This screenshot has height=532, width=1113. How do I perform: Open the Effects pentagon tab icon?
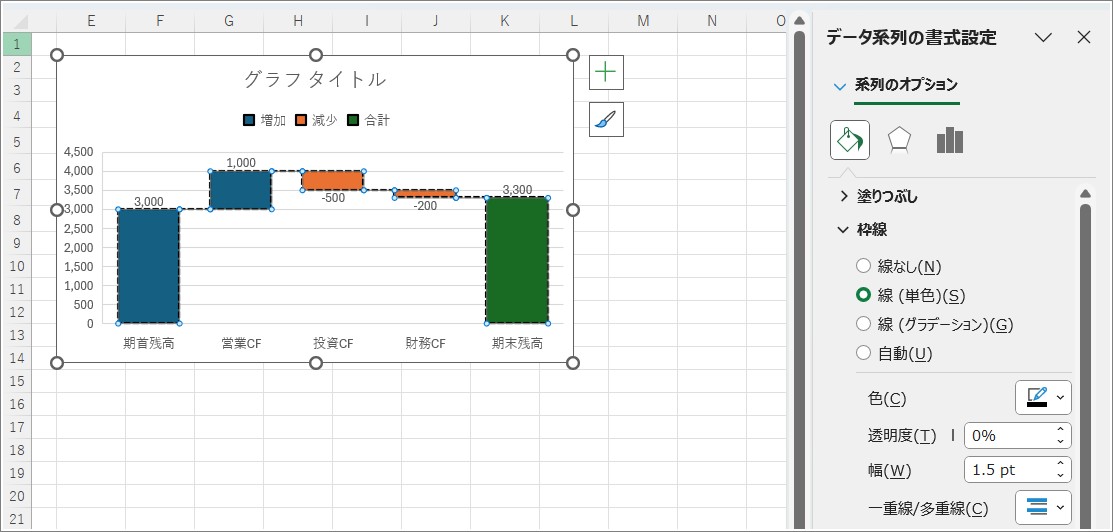pos(899,141)
